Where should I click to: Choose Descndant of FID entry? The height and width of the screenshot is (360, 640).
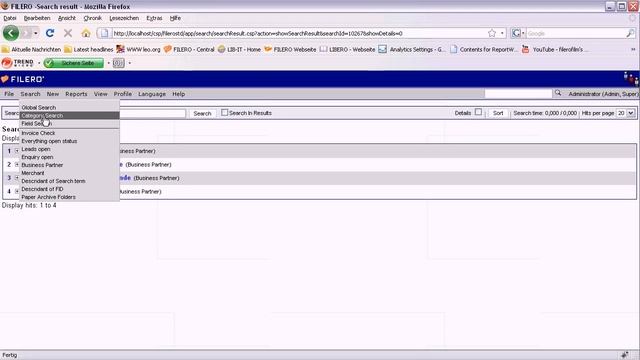(69, 189)
